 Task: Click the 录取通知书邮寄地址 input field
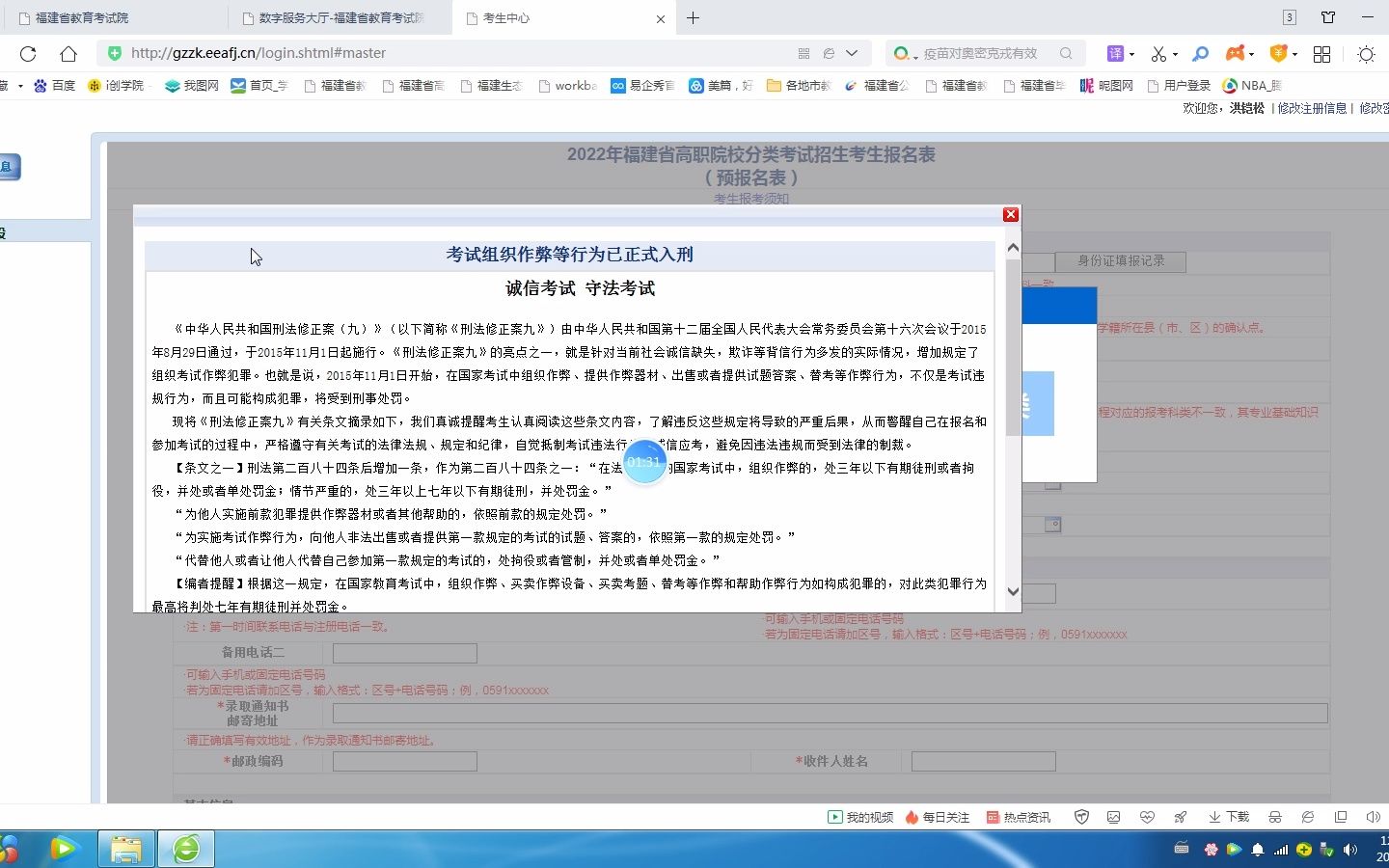point(830,714)
